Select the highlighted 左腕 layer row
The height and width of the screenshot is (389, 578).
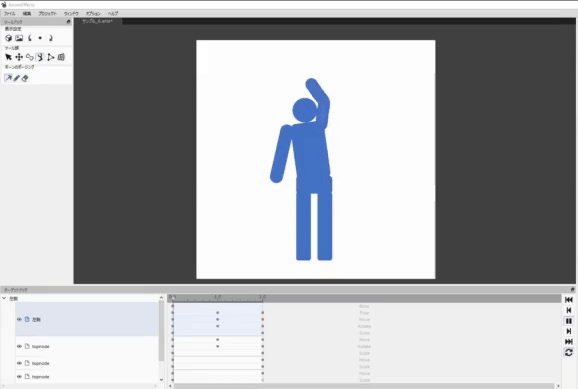click(87, 319)
